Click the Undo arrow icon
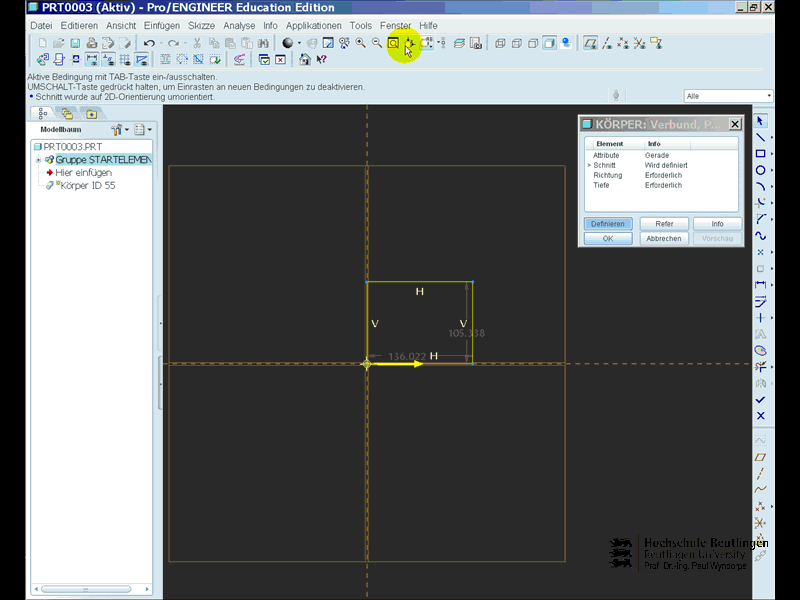The height and width of the screenshot is (600, 800). [149, 43]
